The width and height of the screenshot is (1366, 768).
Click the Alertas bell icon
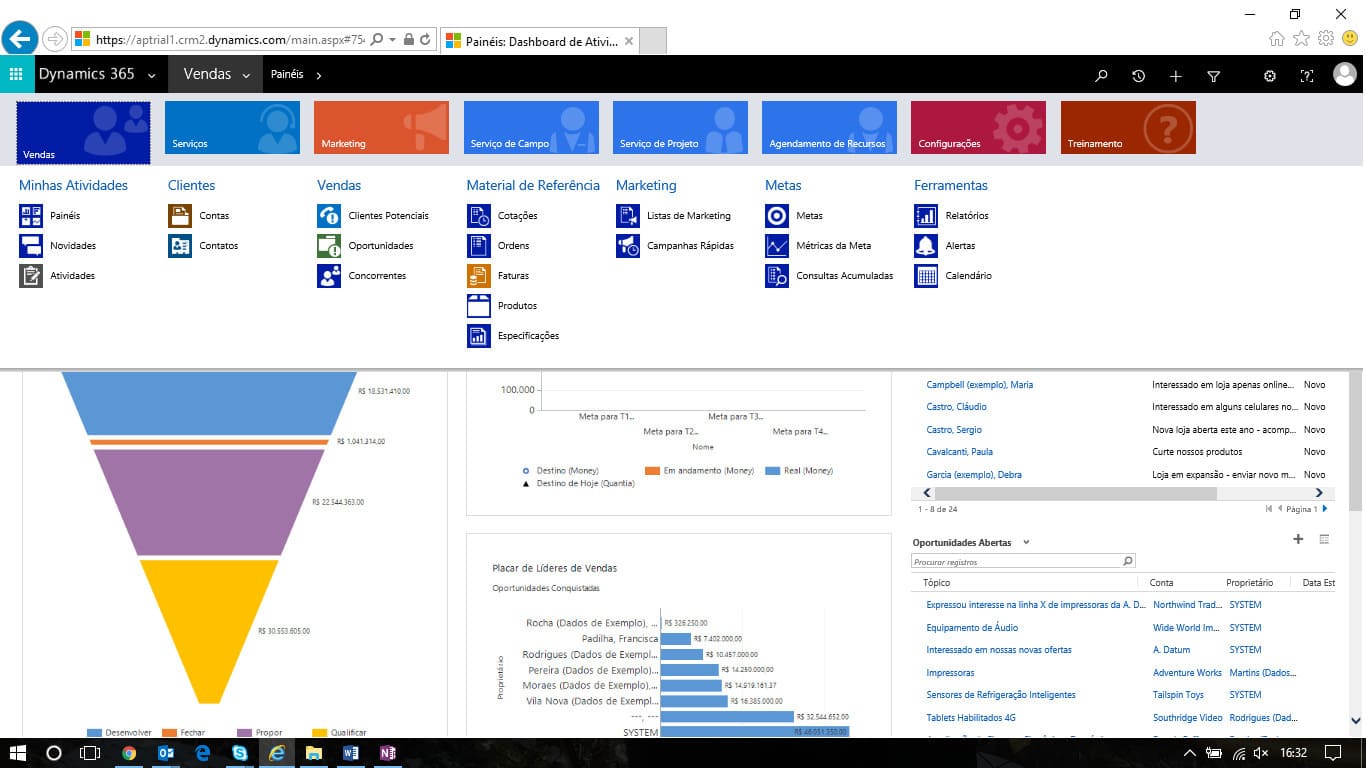[926, 246]
